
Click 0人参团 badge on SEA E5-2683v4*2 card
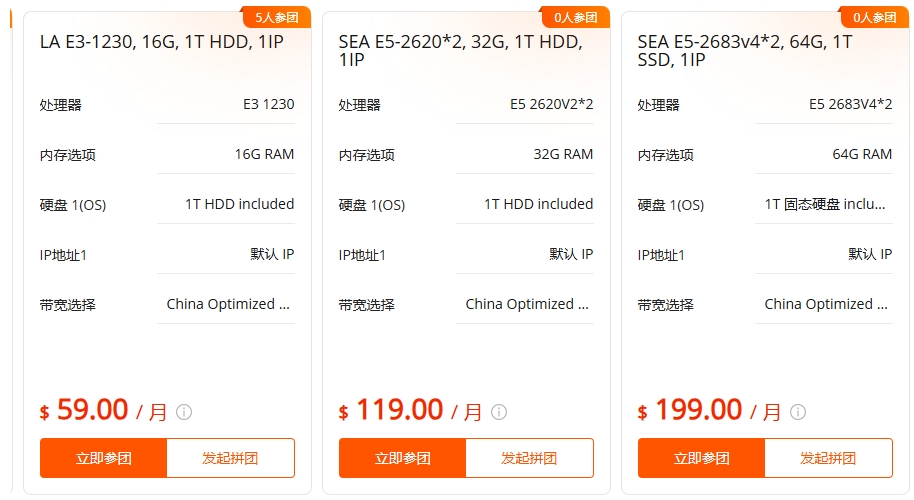coord(875,17)
